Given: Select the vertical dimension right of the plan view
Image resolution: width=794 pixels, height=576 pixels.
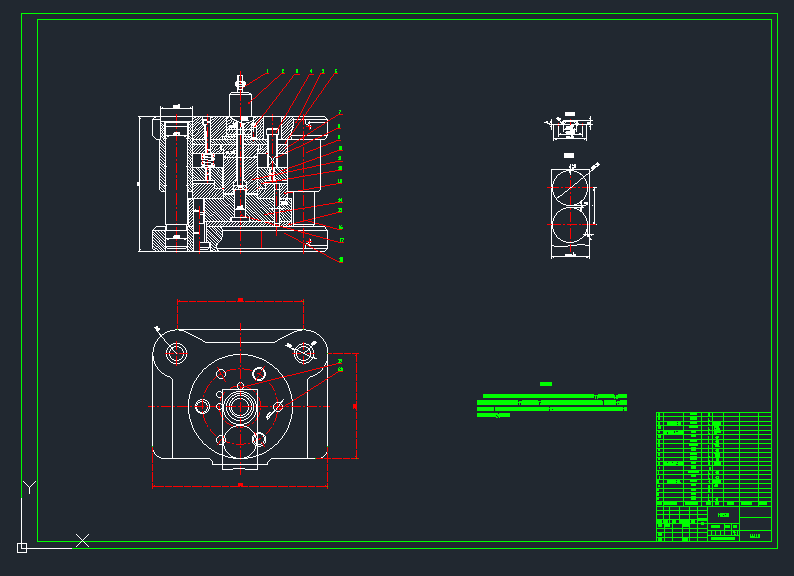Looking at the screenshot, I should click(x=355, y=406).
